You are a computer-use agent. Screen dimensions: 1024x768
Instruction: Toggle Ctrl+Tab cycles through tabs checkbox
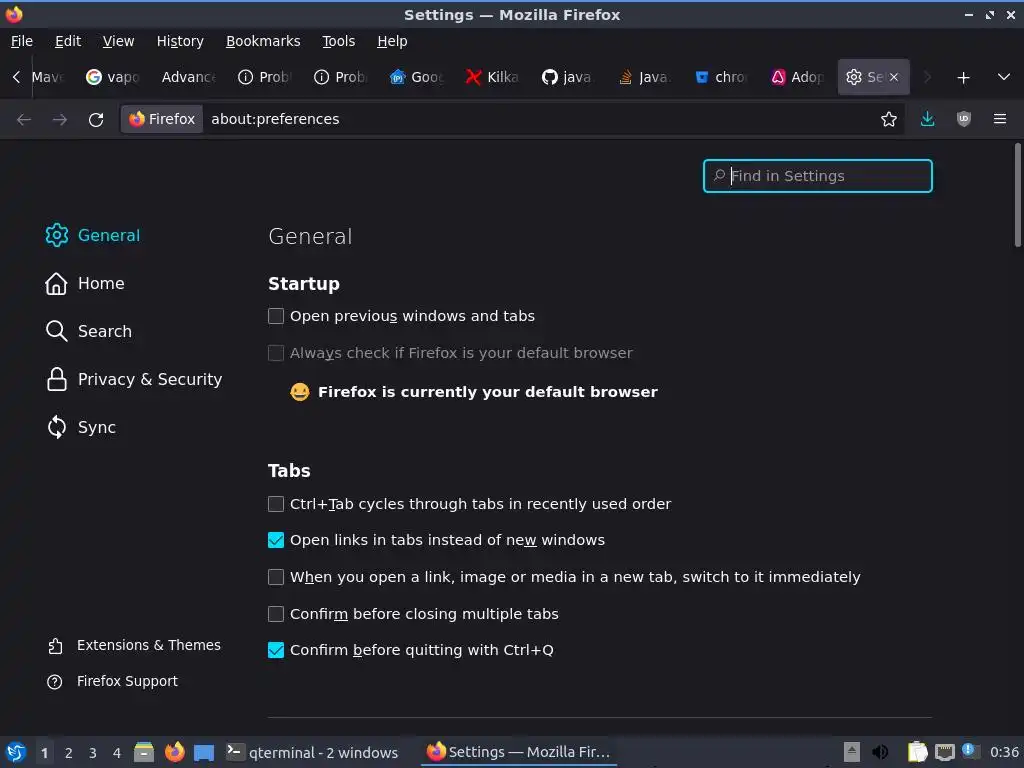tap(276, 504)
